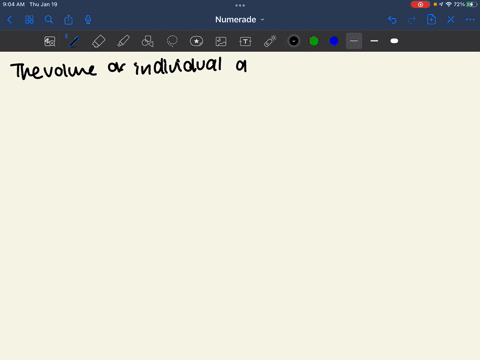
Task: Choose the black pen color
Action: 294,41
